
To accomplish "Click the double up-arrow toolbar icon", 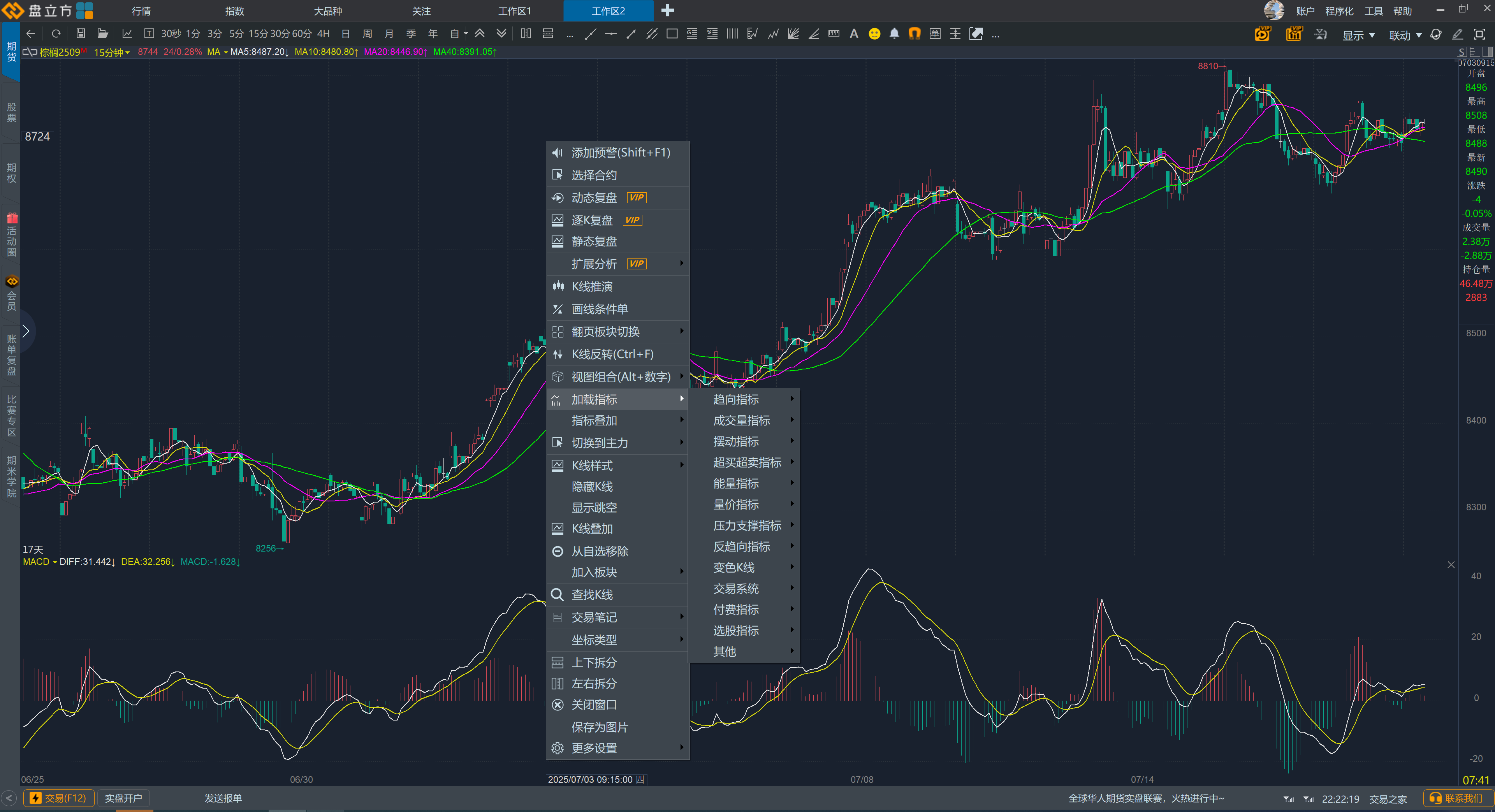I will 480,33.
